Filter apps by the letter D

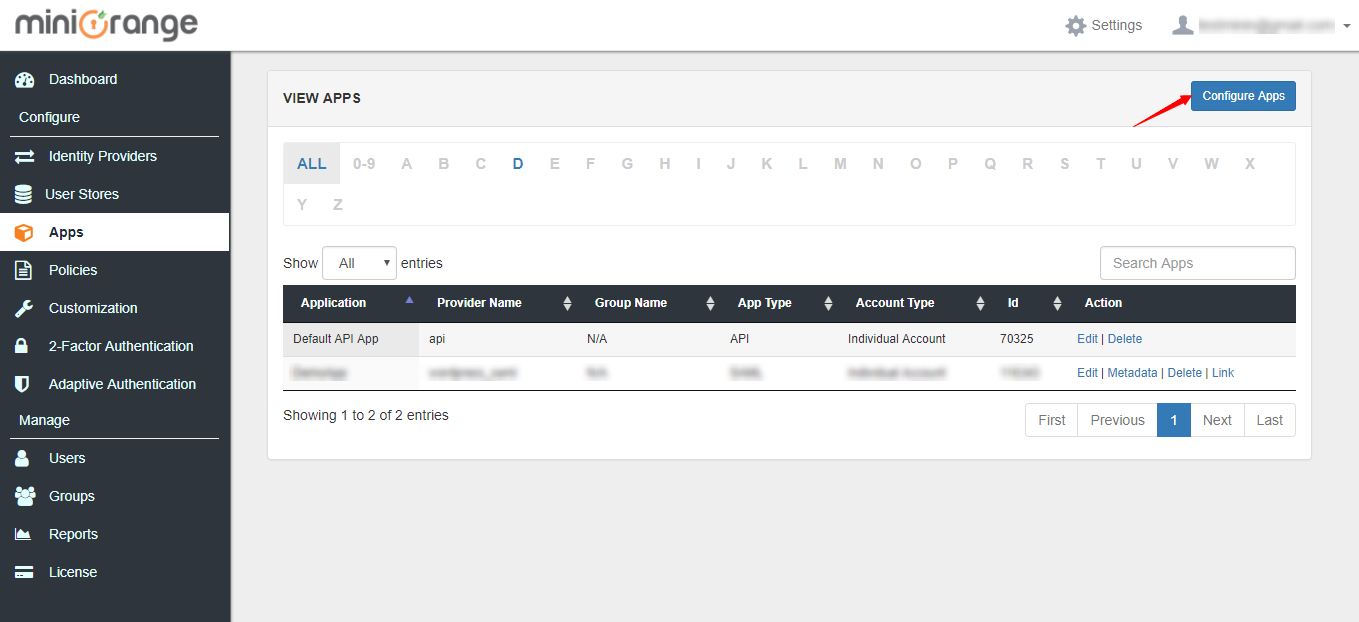tap(517, 162)
